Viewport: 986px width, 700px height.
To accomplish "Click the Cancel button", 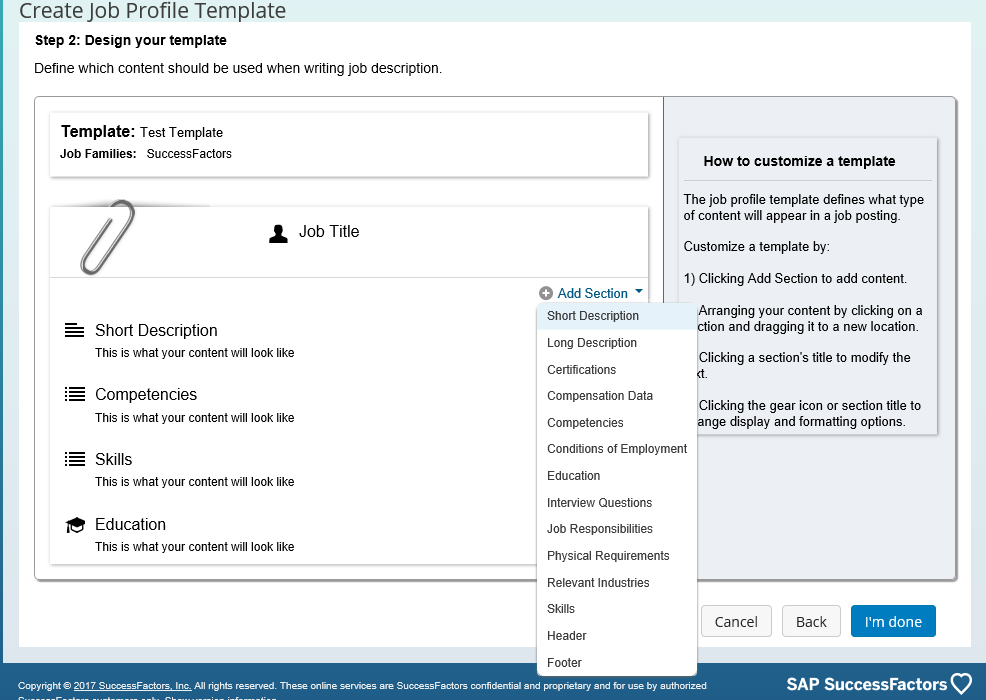I will [x=736, y=621].
